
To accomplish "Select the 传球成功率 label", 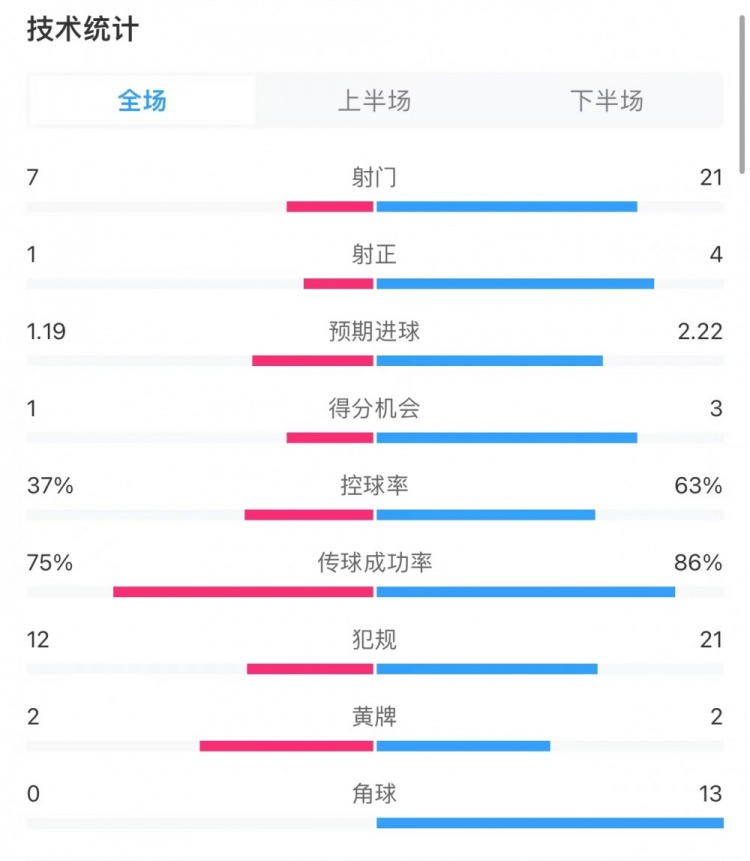I will coord(374,563).
